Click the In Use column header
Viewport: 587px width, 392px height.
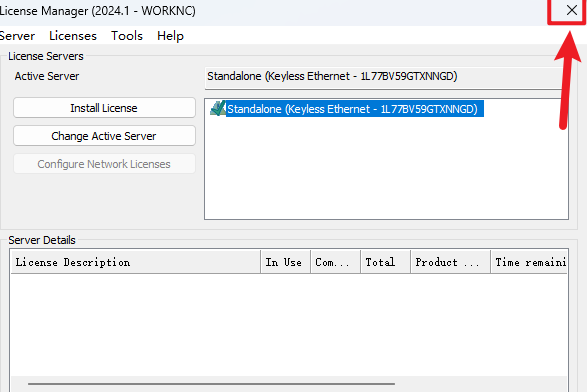pos(285,262)
